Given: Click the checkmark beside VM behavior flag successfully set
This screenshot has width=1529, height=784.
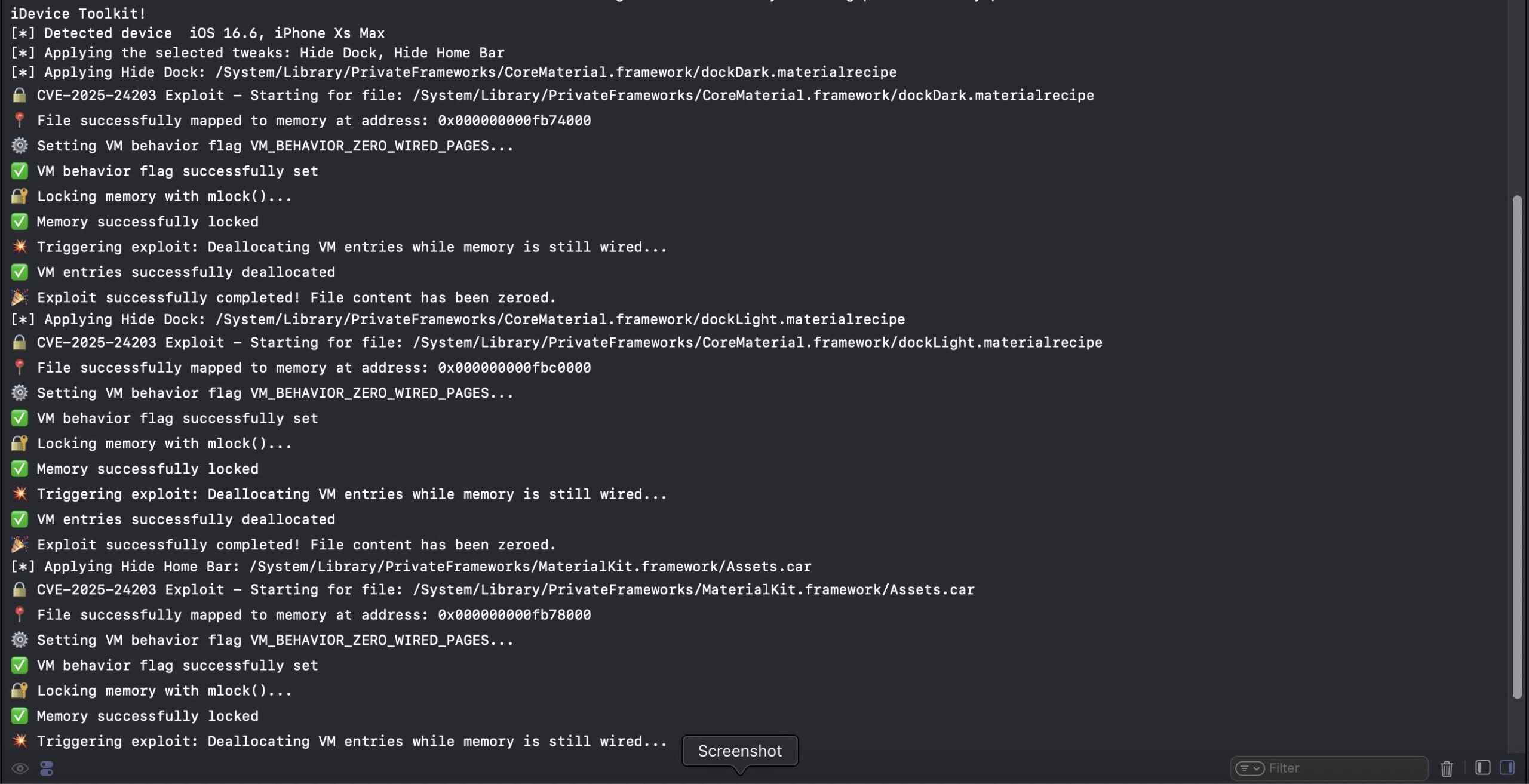Looking at the screenshot, I should pyautogui.click(x=19, y=171).
